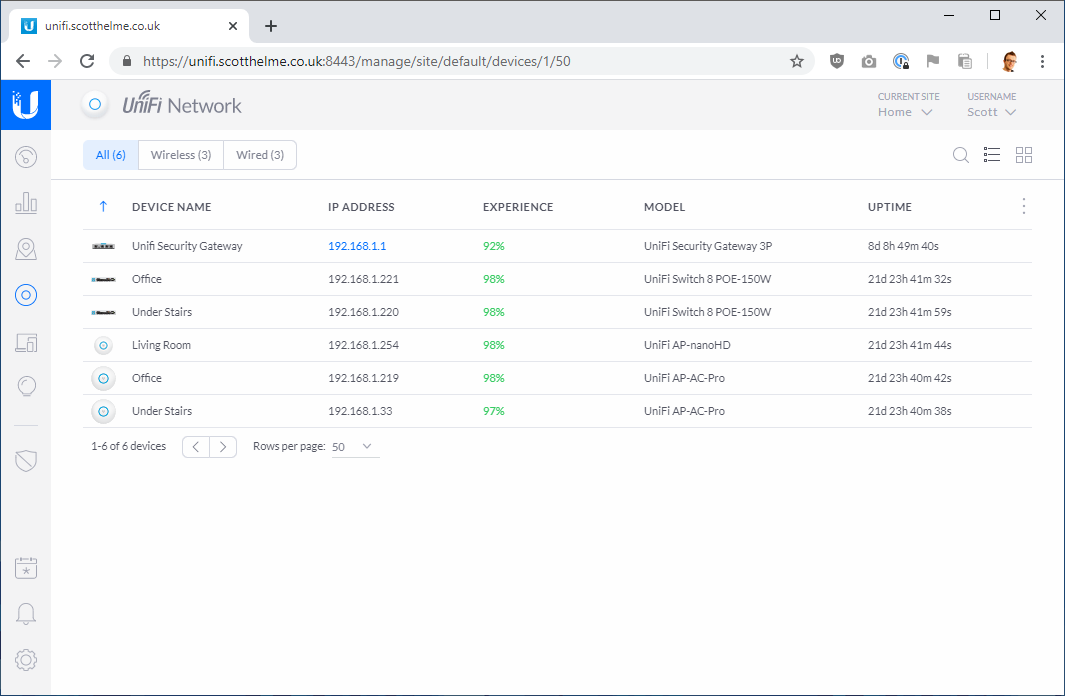Expand the Username Scott dropdown
Image resolution: width=1065 pixels, height=696 pixels.
(x=992, y=112)
